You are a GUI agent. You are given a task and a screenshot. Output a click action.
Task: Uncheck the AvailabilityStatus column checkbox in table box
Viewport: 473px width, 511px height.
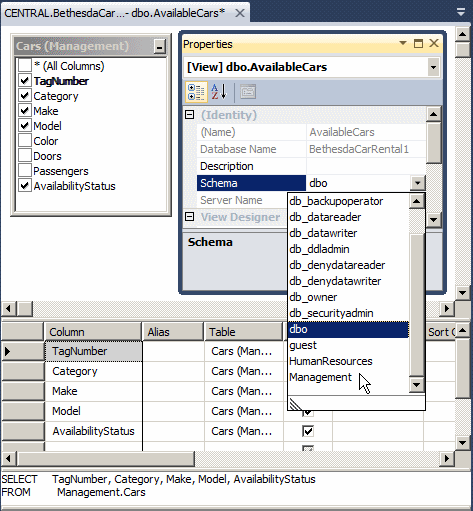(25, 186)
